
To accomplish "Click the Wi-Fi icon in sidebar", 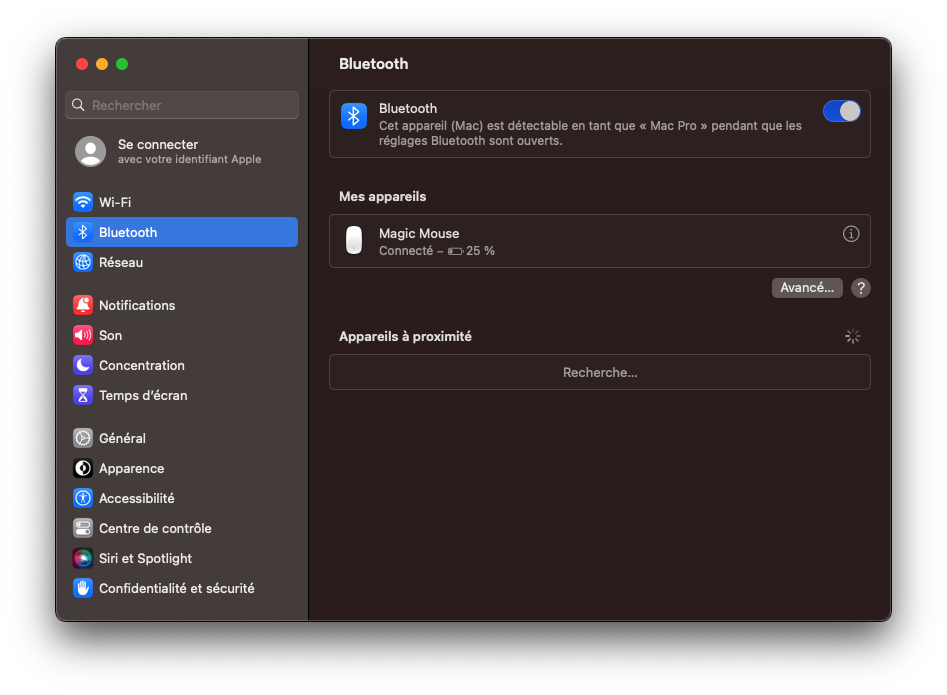I will [x=83, y=202].
